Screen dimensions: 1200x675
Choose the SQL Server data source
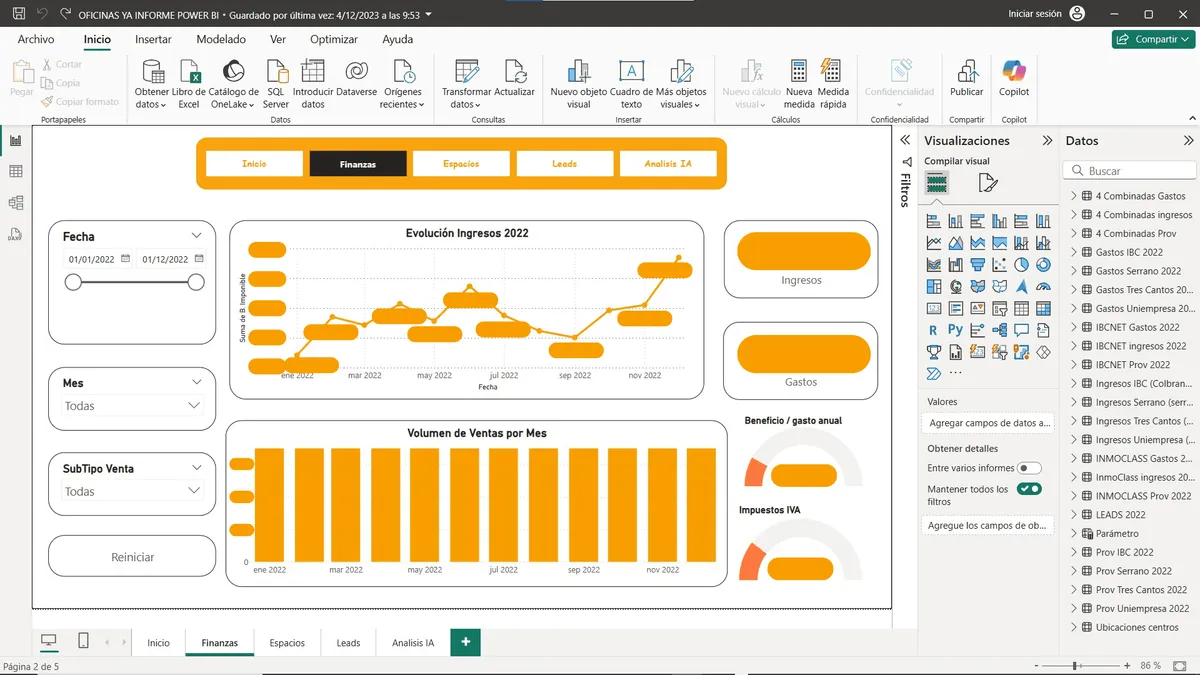click(276, 84)
